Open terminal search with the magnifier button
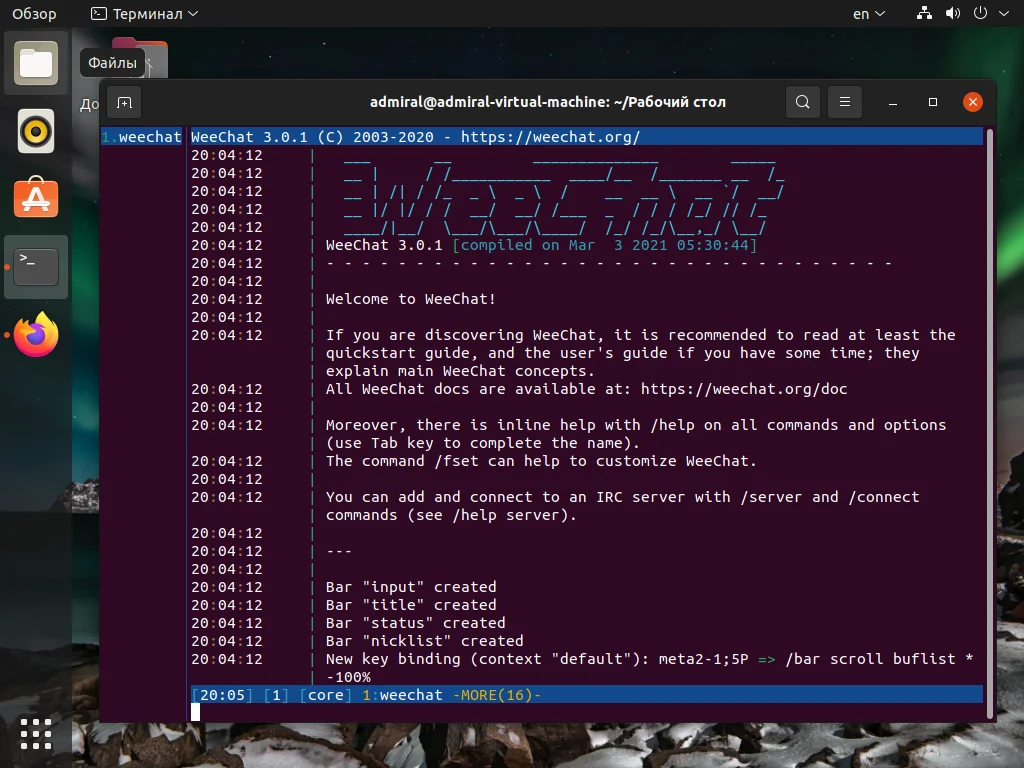 click(x=803, y=102)
